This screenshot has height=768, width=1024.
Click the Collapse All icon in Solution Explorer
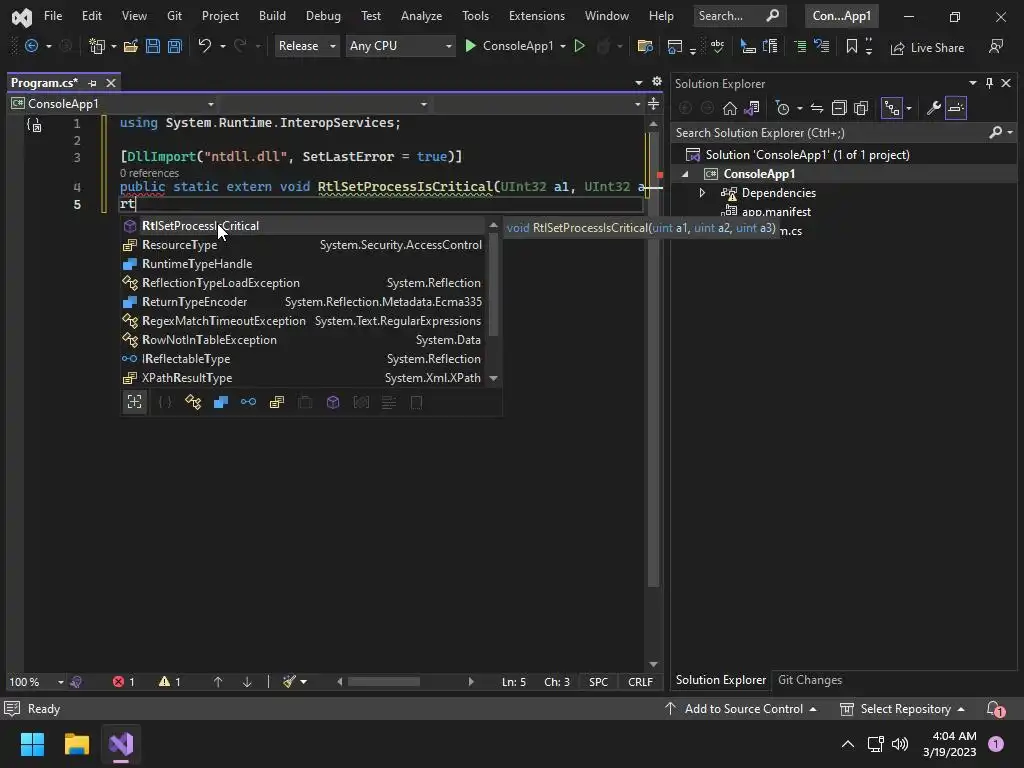tap(839, 108)
